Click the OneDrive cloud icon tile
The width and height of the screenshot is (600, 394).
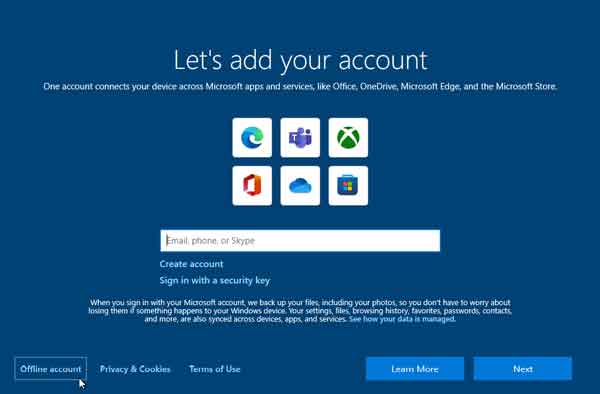tap(300, 186)
